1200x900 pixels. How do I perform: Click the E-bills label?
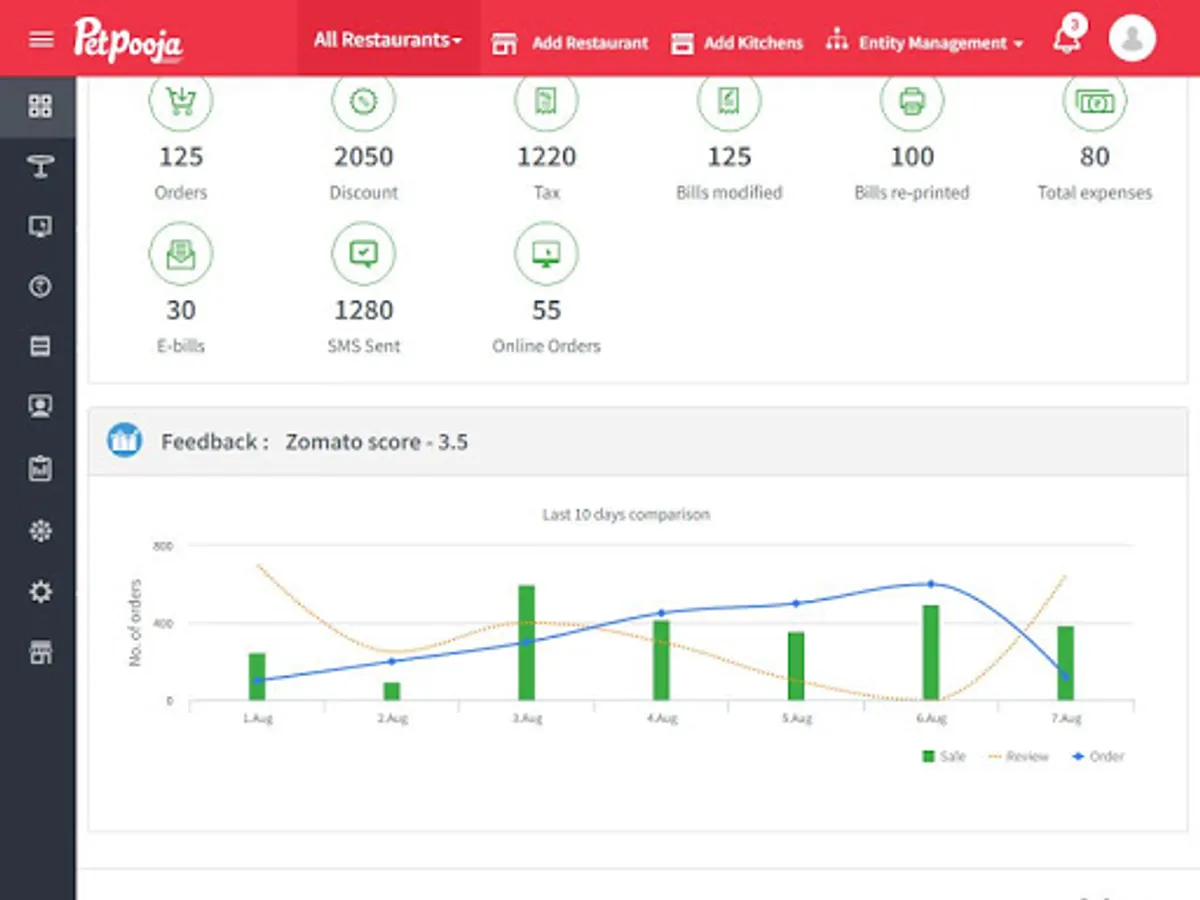(x=181, y=347)
